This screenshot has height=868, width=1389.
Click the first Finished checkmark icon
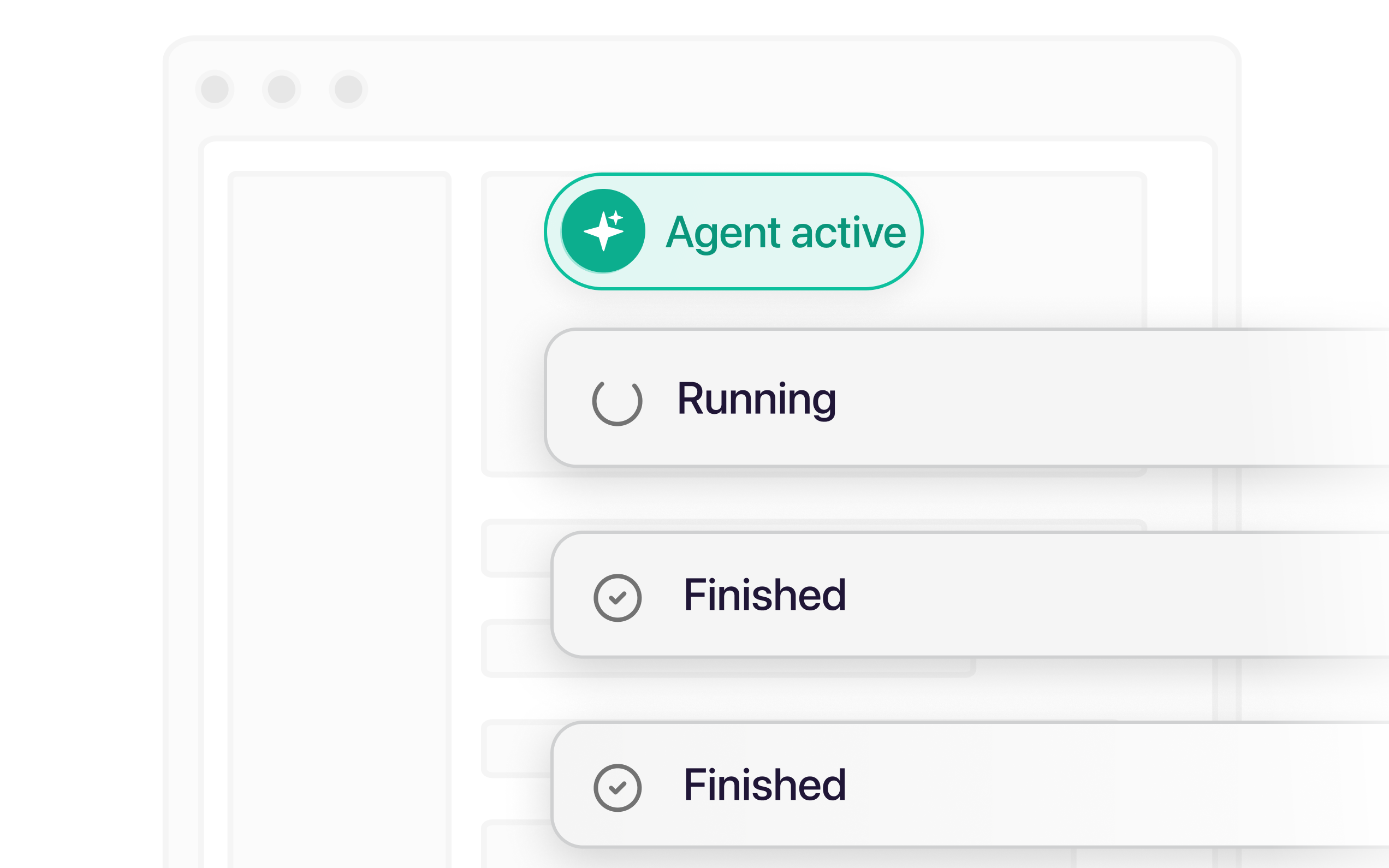(617, 598)
